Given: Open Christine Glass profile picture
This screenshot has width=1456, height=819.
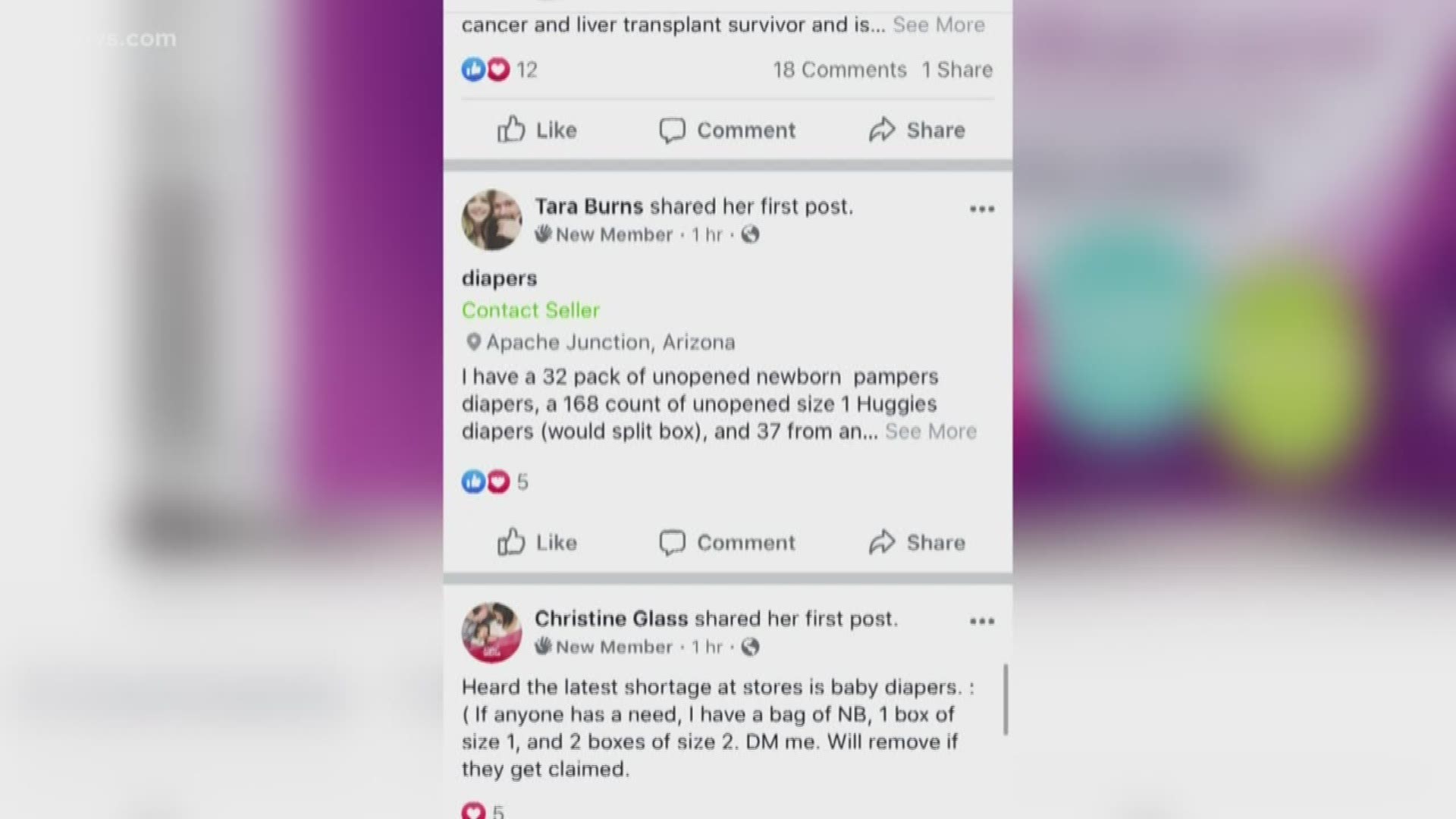Looking at the screenshot, I should click(491, 632).
